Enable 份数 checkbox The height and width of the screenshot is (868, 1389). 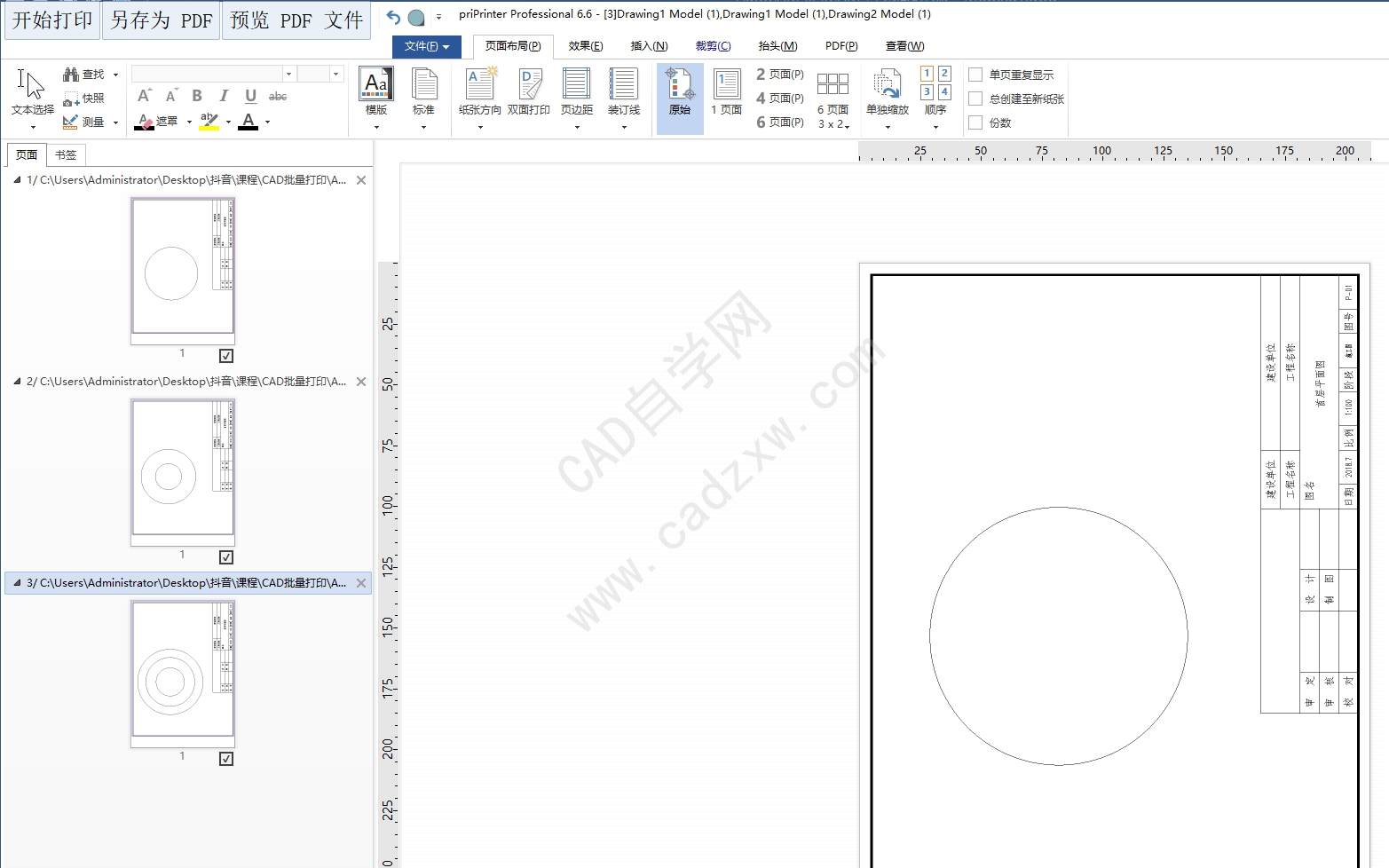click(x=975, y=122)
